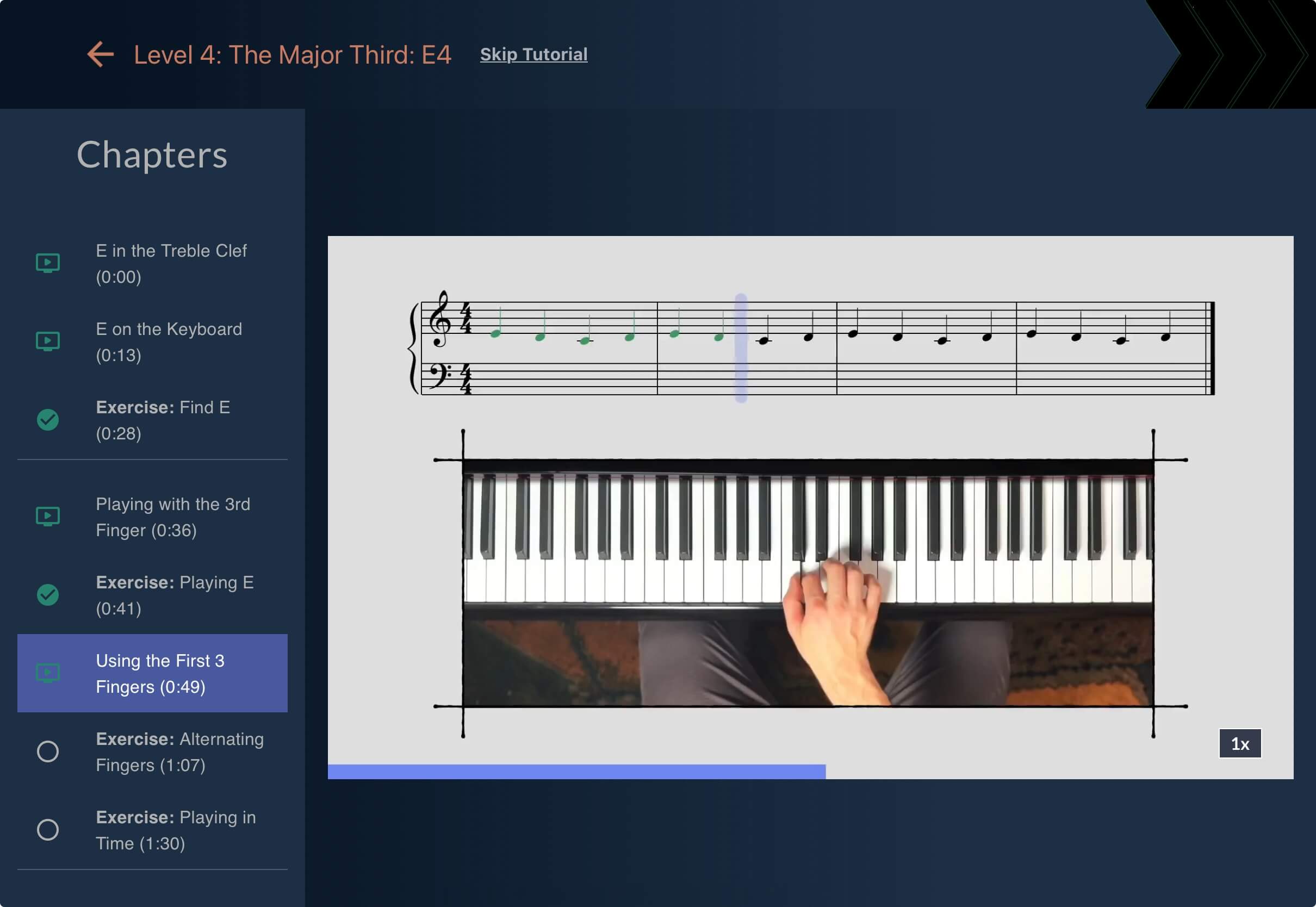Click Level 4: The Major Third title

pos(292,55)
